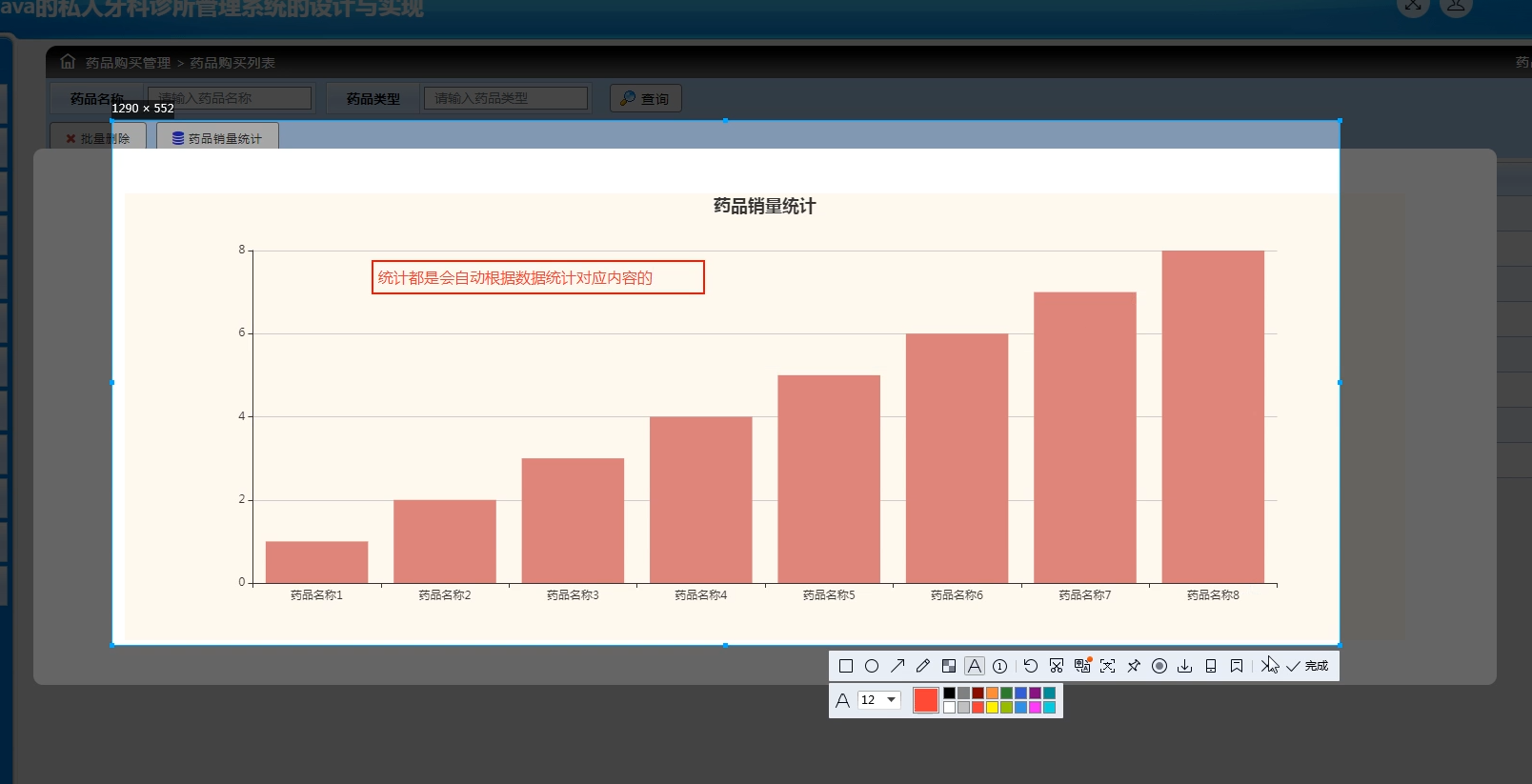This screenshot has height=784, width=1532.
Task: Pick the light gray color swatch
Action: (963, 708)
